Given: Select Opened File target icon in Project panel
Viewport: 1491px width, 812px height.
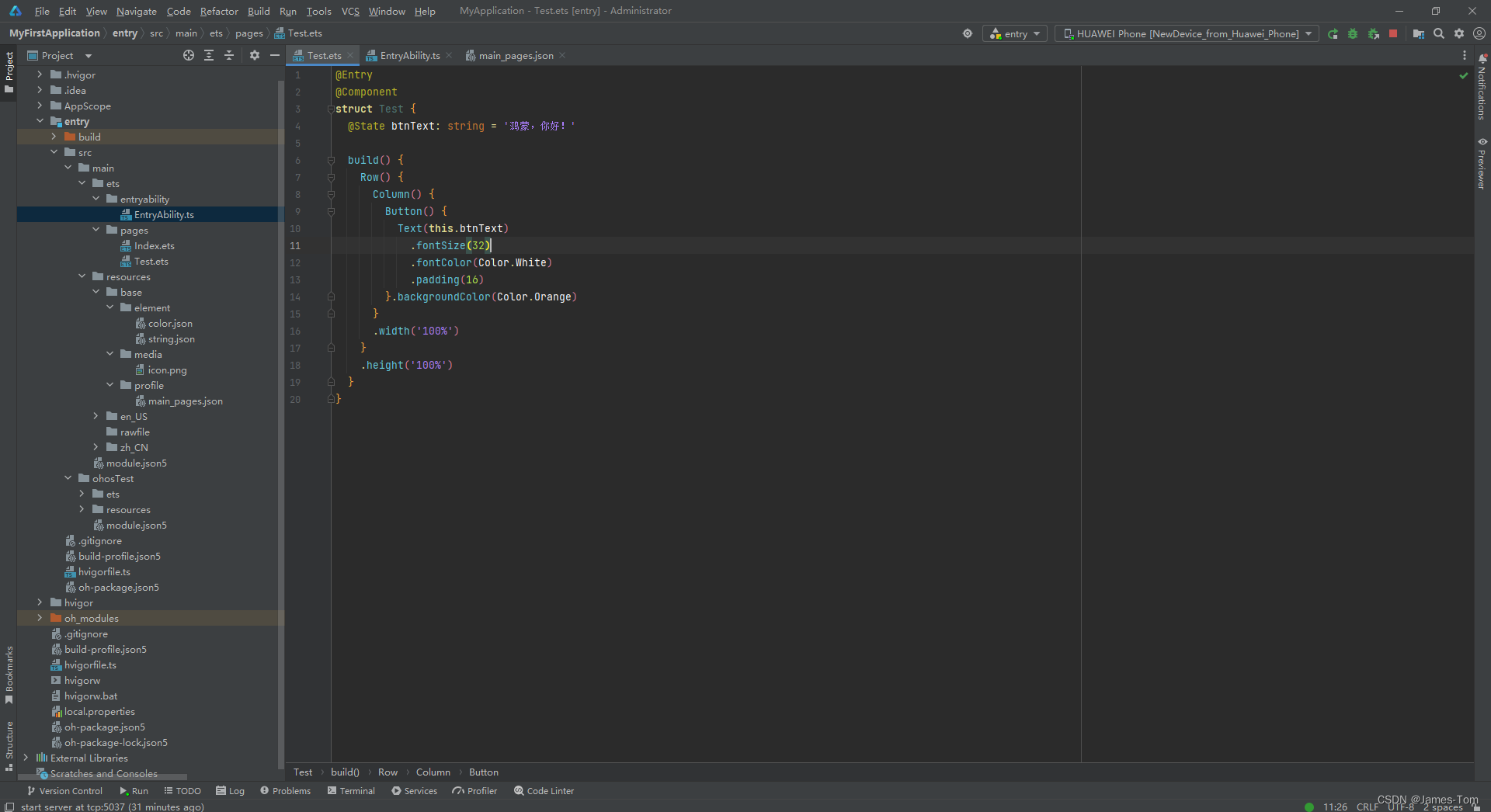Looking at the screenshot, I should (189, 55).
